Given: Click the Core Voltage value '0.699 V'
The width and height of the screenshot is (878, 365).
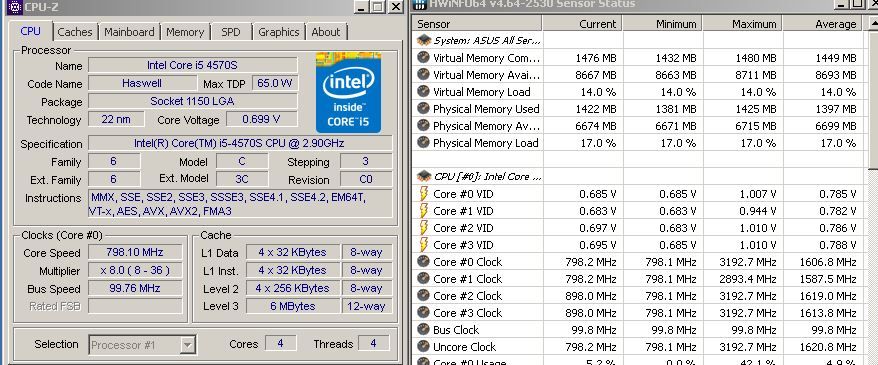Looking at the screenshot, I should point(261,119).
